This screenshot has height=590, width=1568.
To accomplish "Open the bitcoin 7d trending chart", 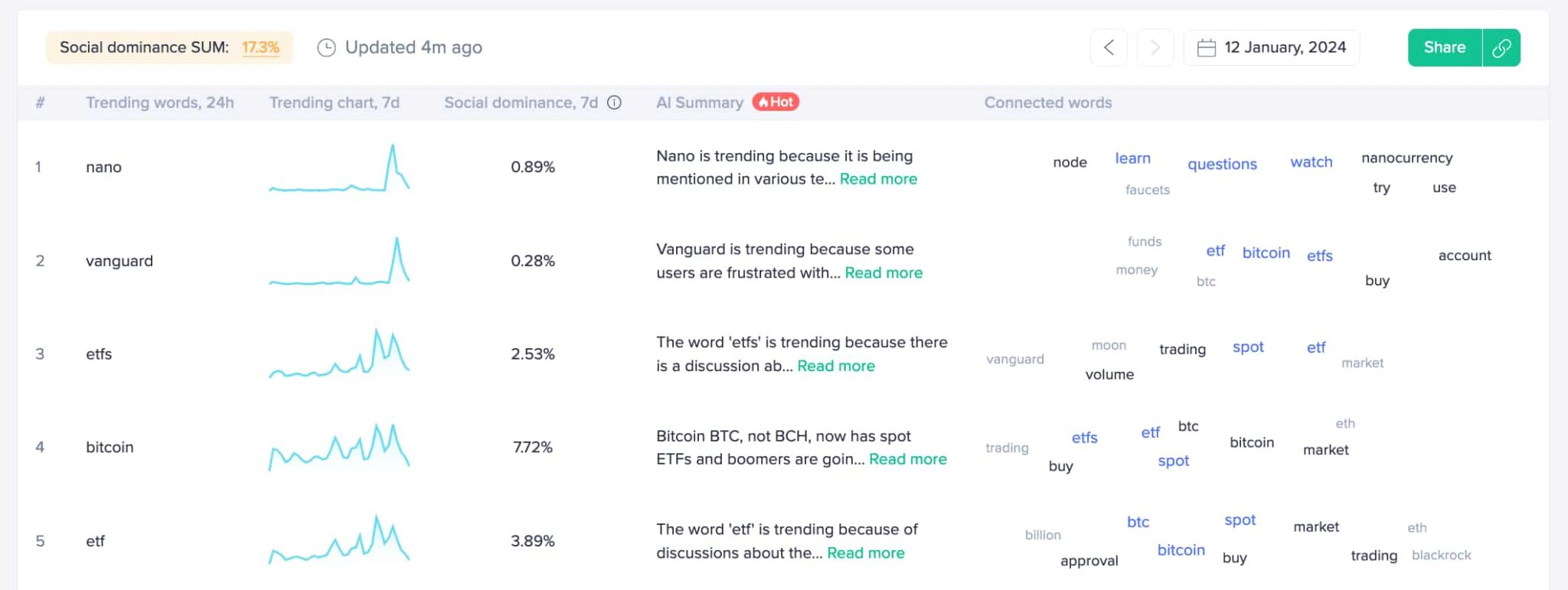I will pos(339,447).
